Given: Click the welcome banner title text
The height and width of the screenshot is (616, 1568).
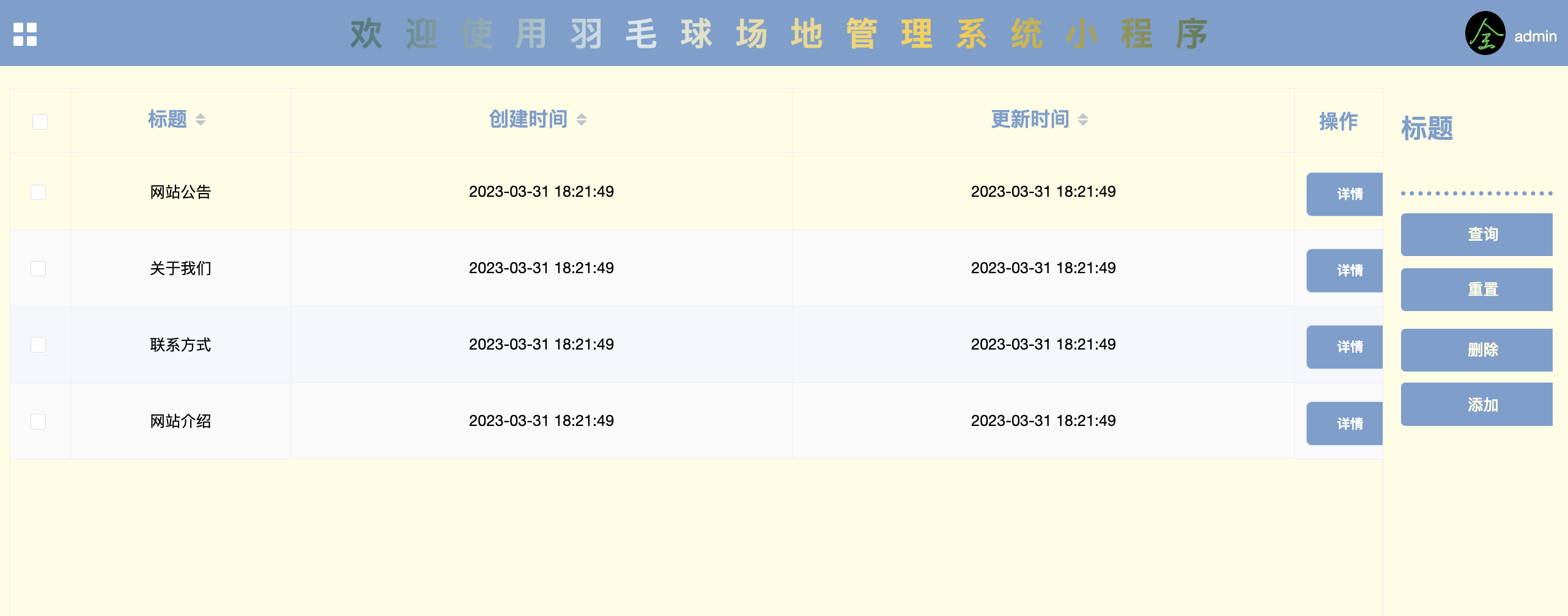Looking at the screenshot, I should [x=779, y=34].
